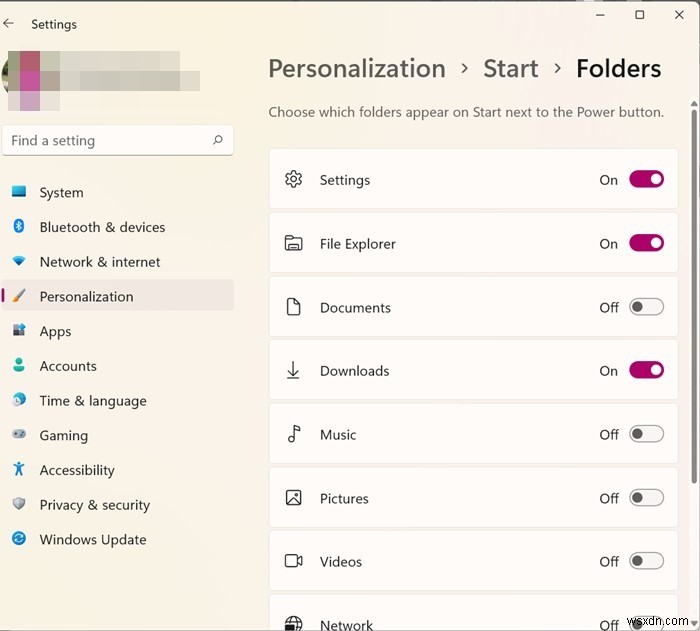Turn on the Music toggle

646,434
